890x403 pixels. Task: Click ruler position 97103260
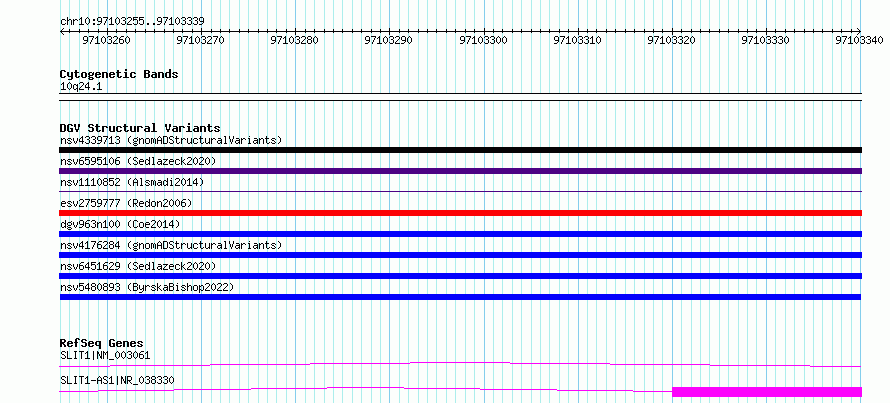click(x=107, y=40)
